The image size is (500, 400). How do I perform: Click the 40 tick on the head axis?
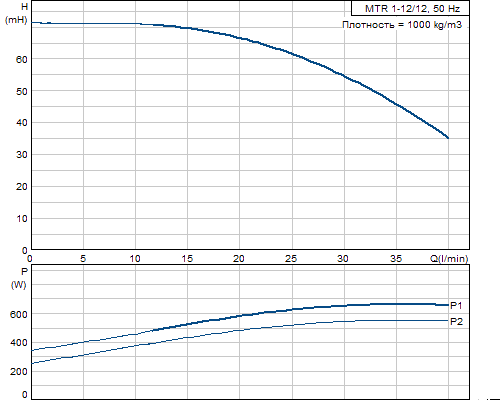[22, 123]
